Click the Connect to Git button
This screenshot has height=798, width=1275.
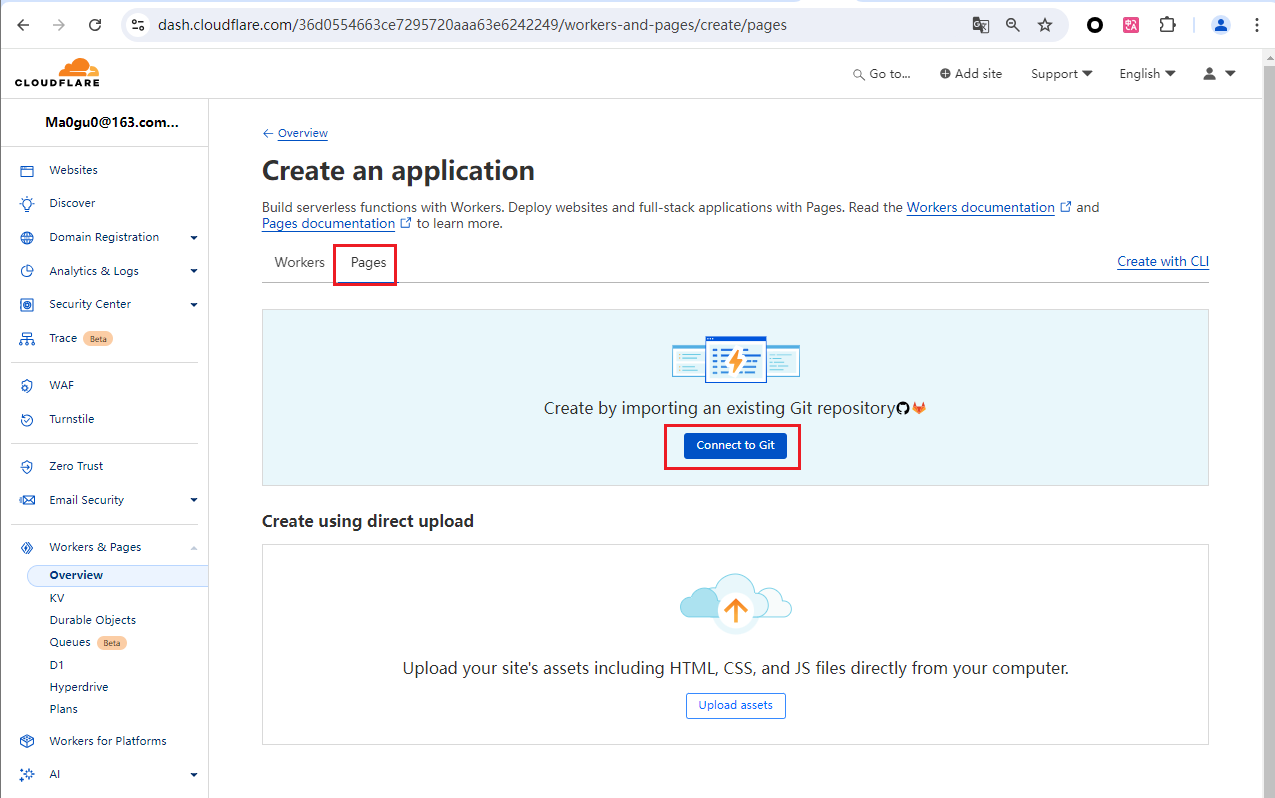pyautogui.click(x=735, y=446)
